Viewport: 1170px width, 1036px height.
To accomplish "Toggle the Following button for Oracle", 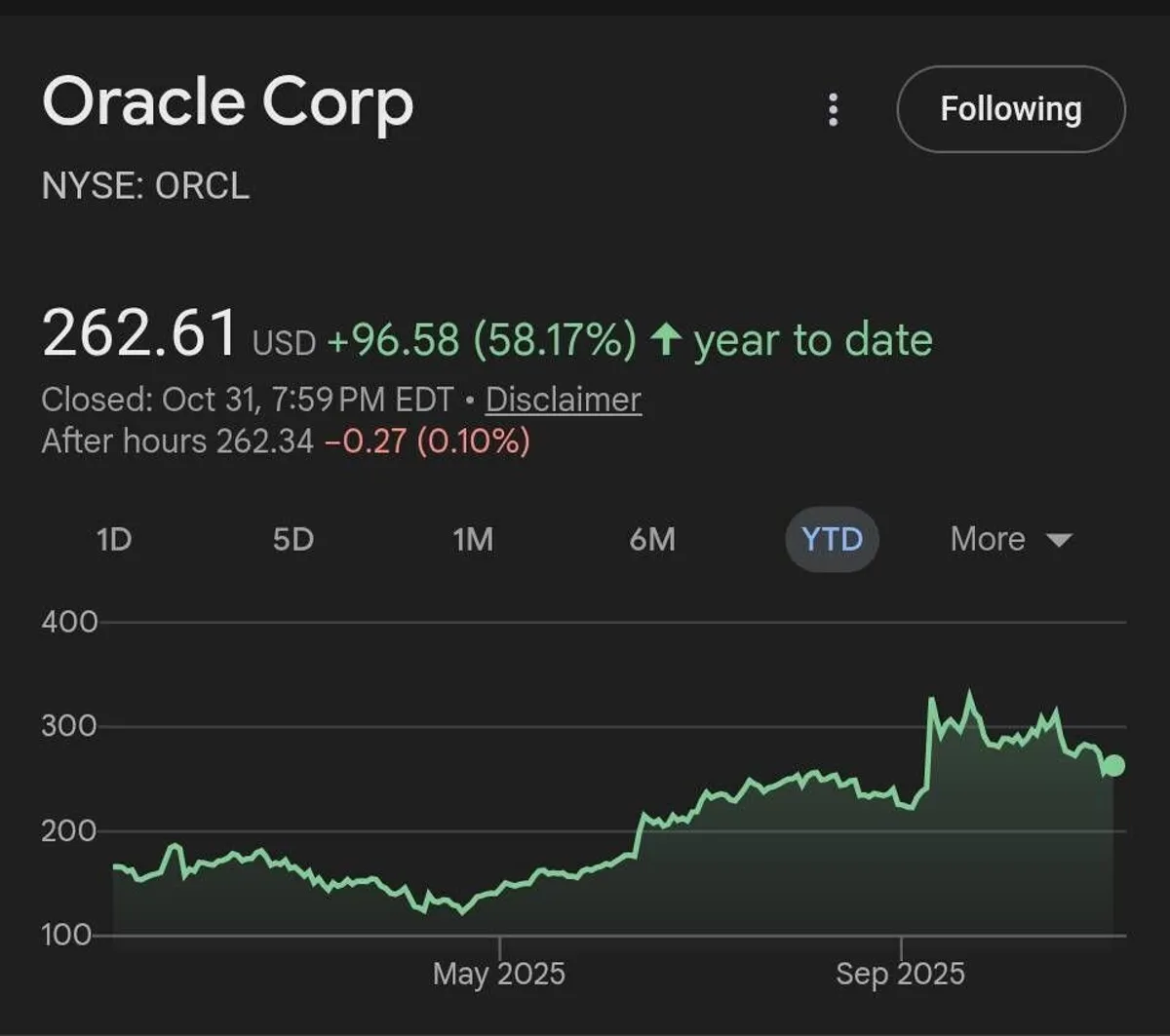I will pos(1010,109).
